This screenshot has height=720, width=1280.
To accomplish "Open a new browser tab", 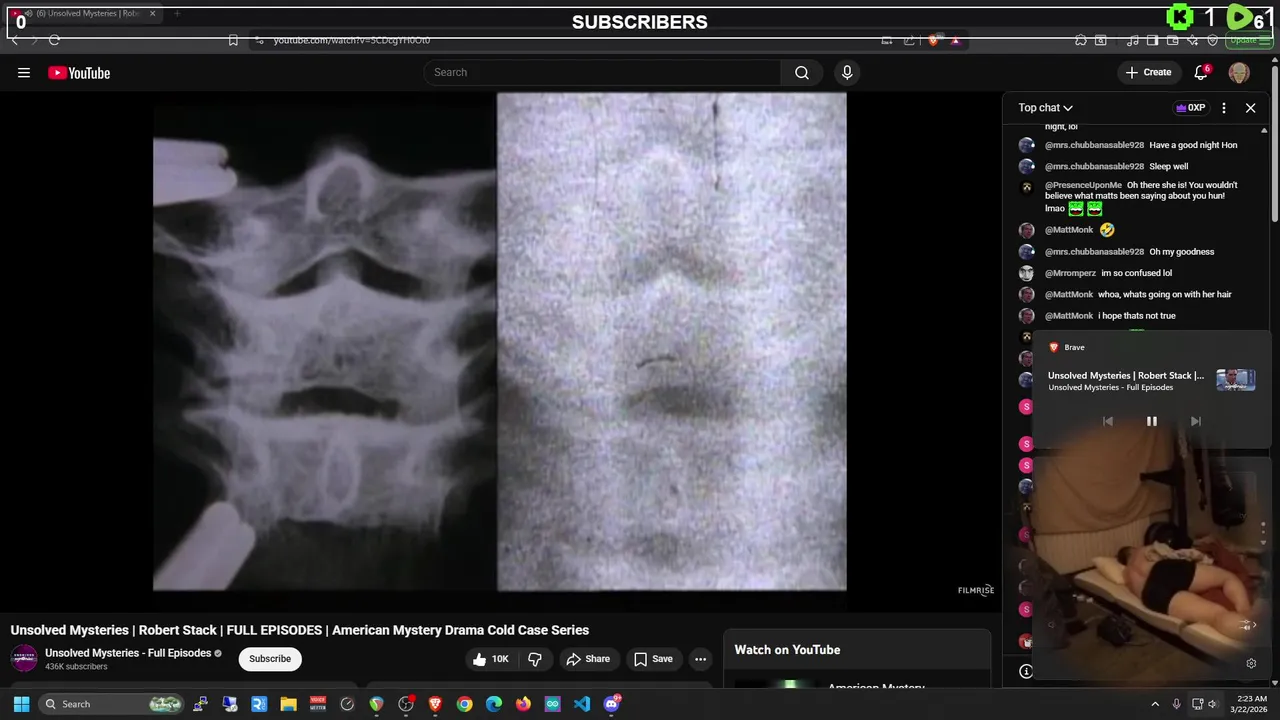I will click(177, 14).
